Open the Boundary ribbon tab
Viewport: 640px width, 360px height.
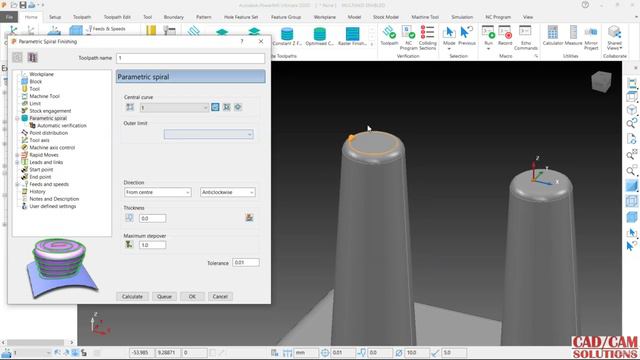(173, 17)
